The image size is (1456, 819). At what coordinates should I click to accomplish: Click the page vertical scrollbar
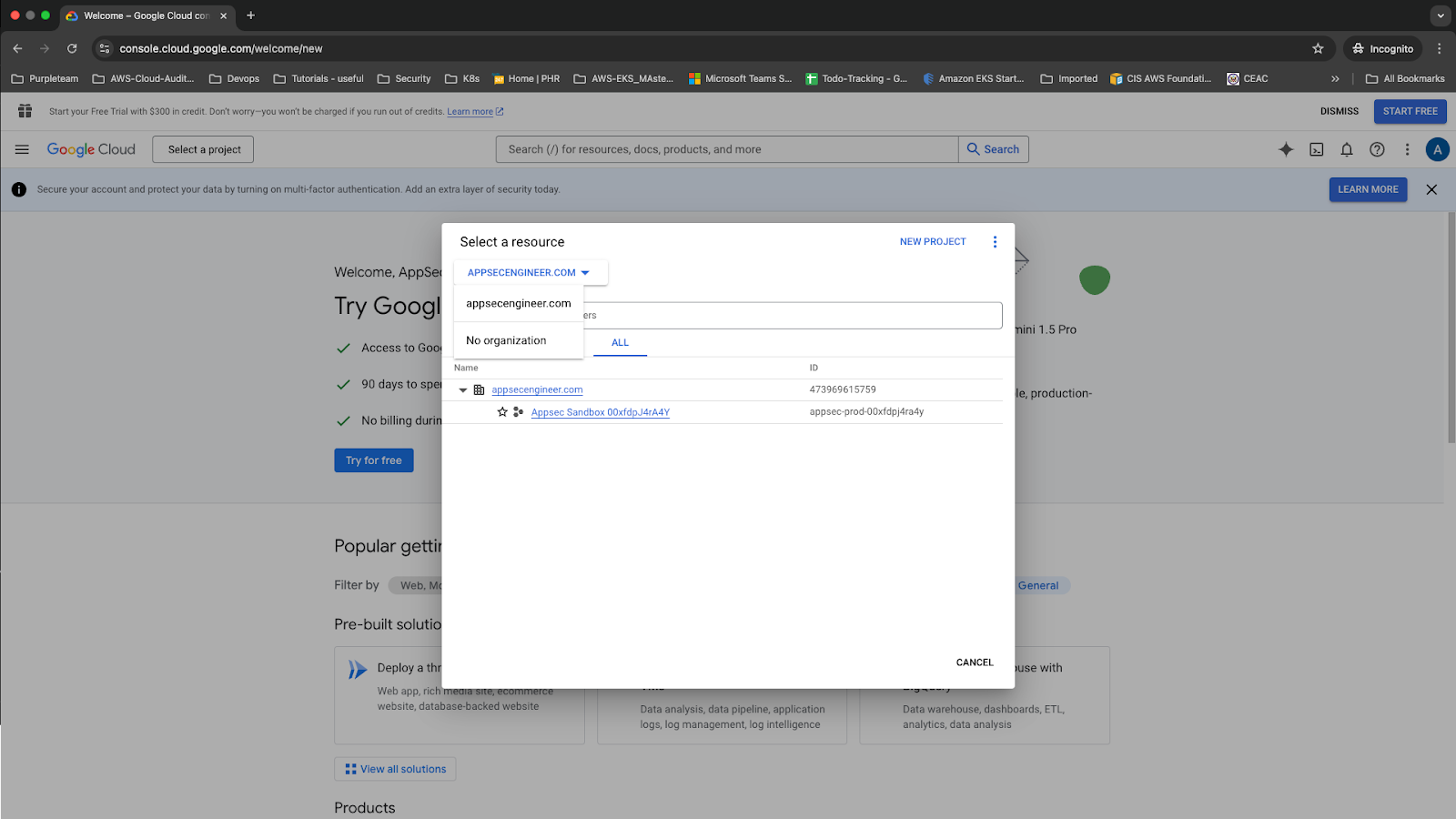click(1451, 328)
